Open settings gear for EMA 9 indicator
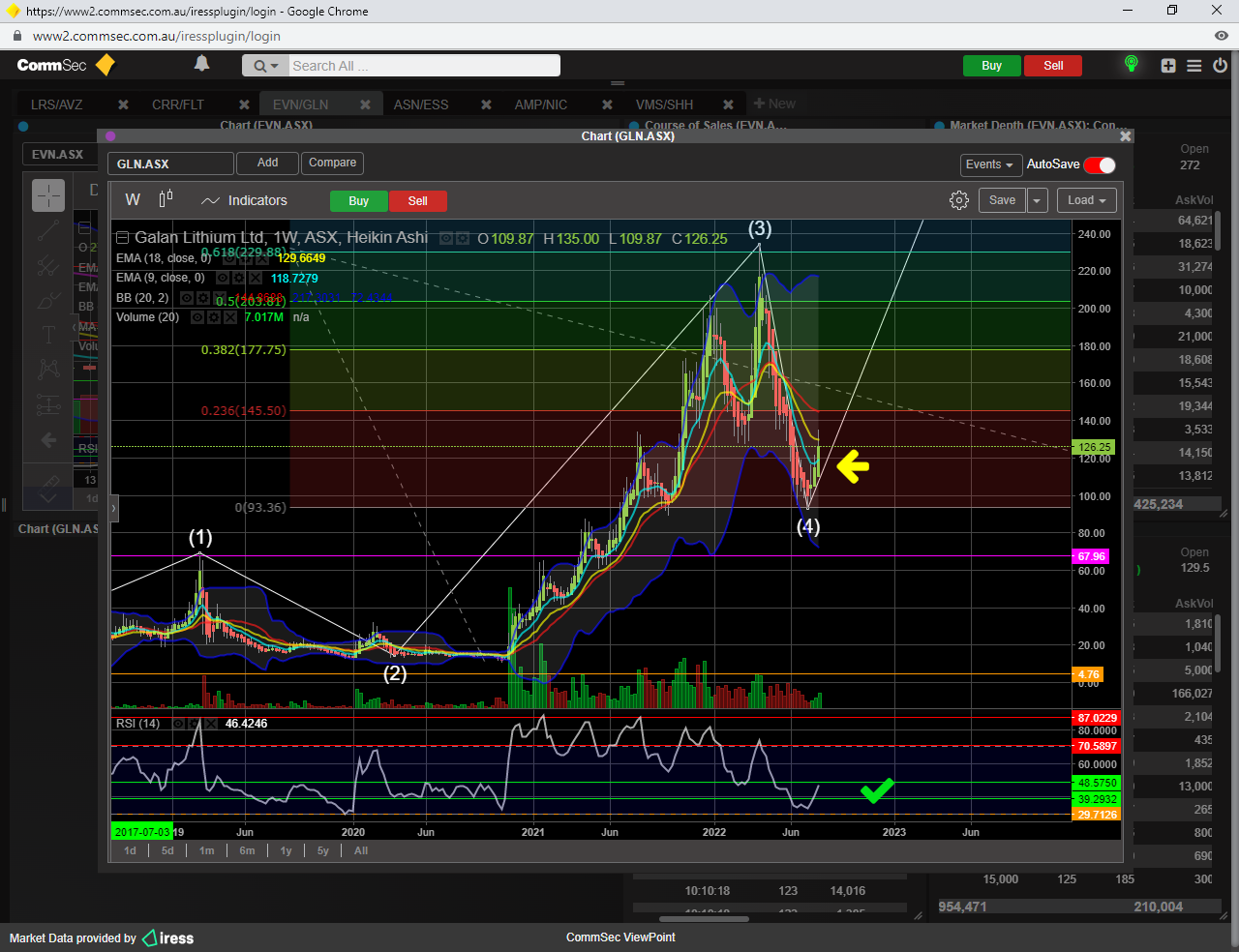Screen dimensions: 1239x952 coord(238,278)
